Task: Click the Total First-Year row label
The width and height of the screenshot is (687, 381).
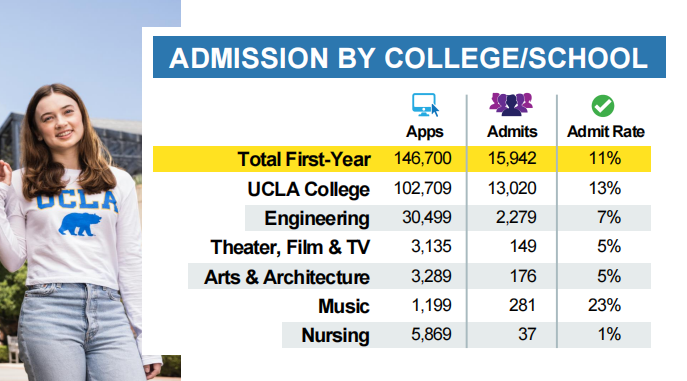Action: click(x=304, y=159)
